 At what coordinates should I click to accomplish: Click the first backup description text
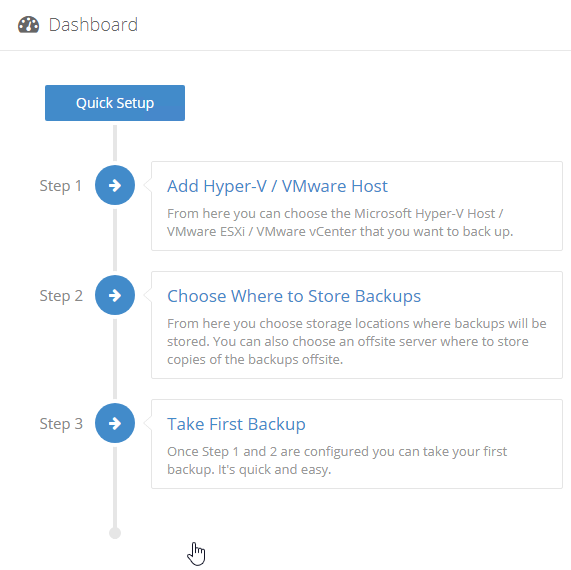337,461
